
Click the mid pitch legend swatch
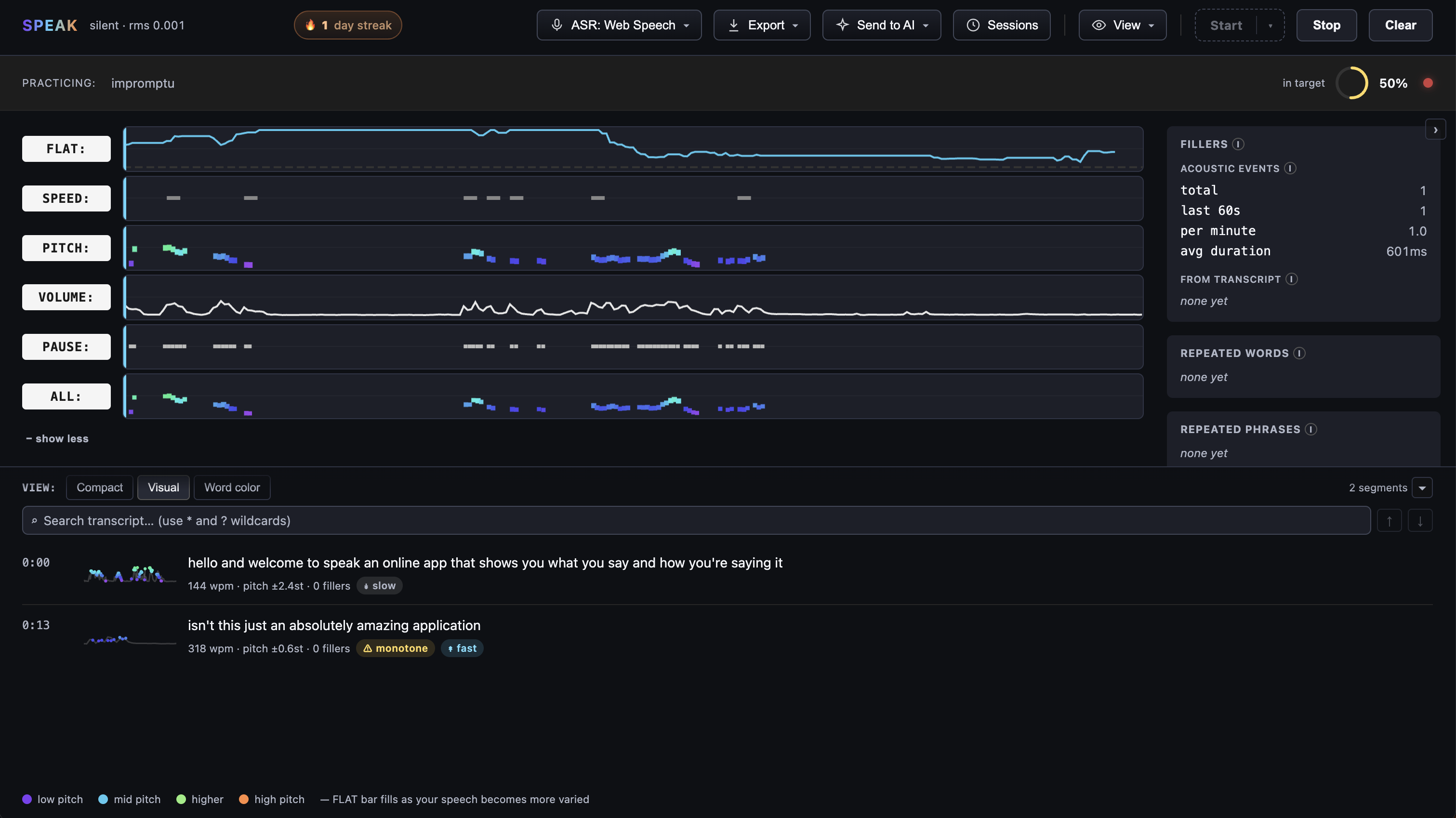click(x=103, y=799)
